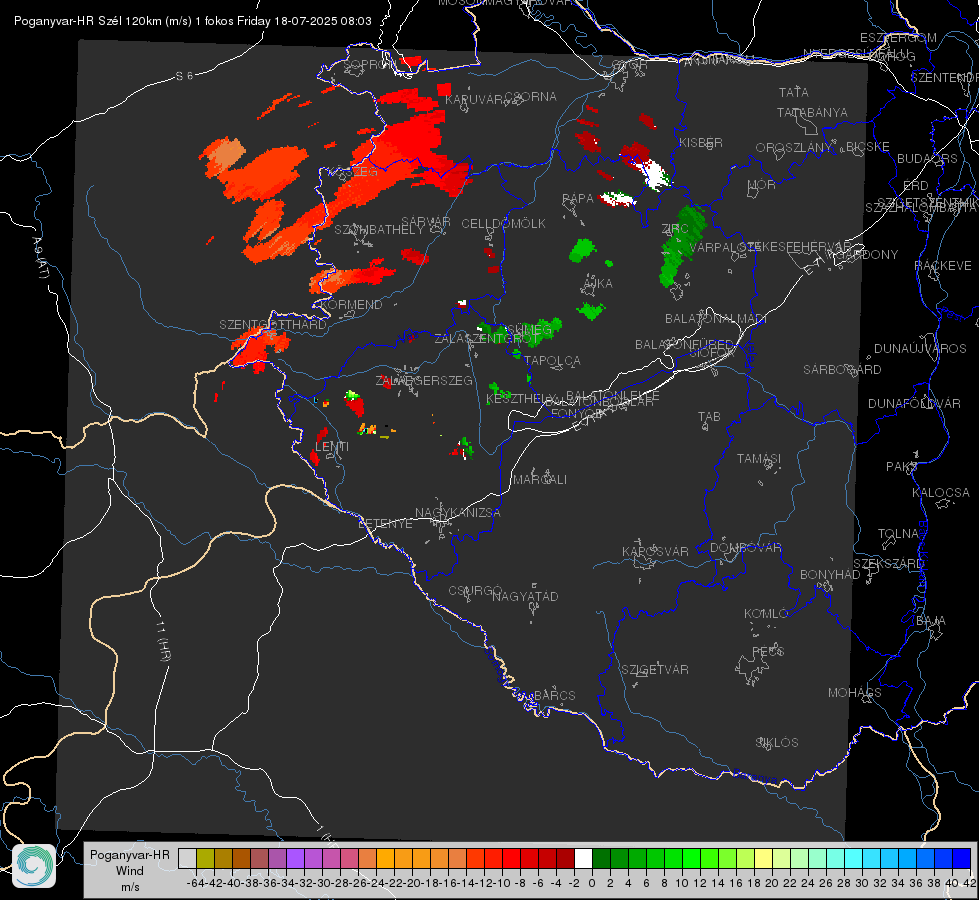
Task: Select the CELLDOMOLK city label
Action: tap(504, 224)
